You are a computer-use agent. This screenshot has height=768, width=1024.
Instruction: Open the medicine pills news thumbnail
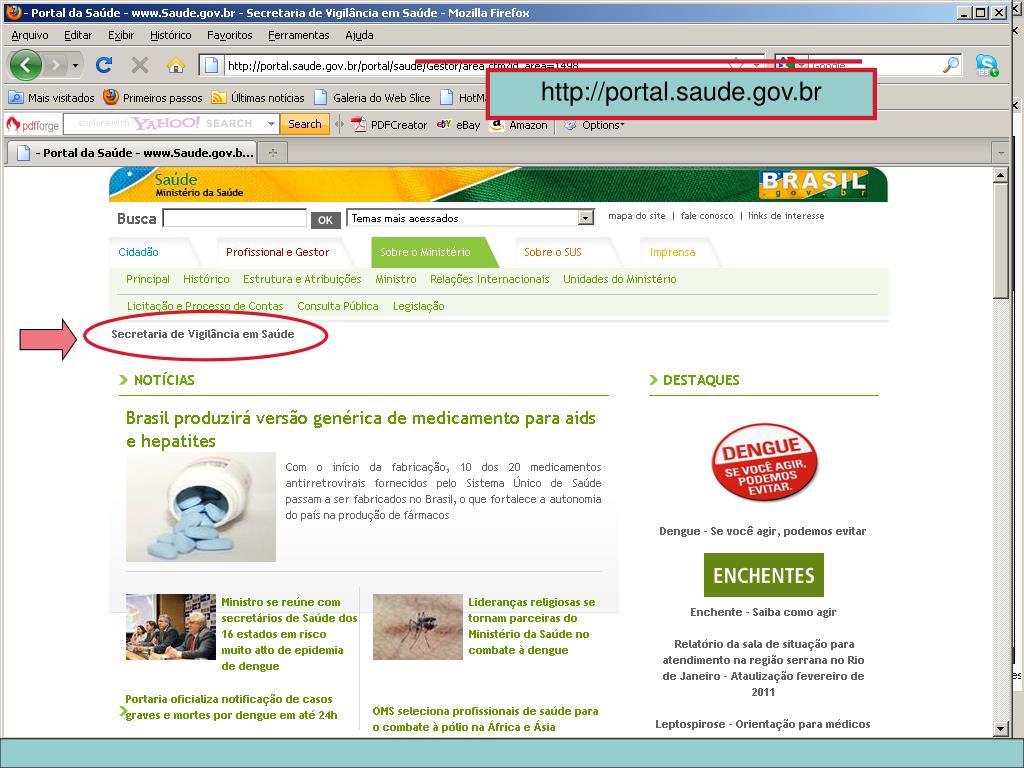pyautogui.click(x=201, y=507)
